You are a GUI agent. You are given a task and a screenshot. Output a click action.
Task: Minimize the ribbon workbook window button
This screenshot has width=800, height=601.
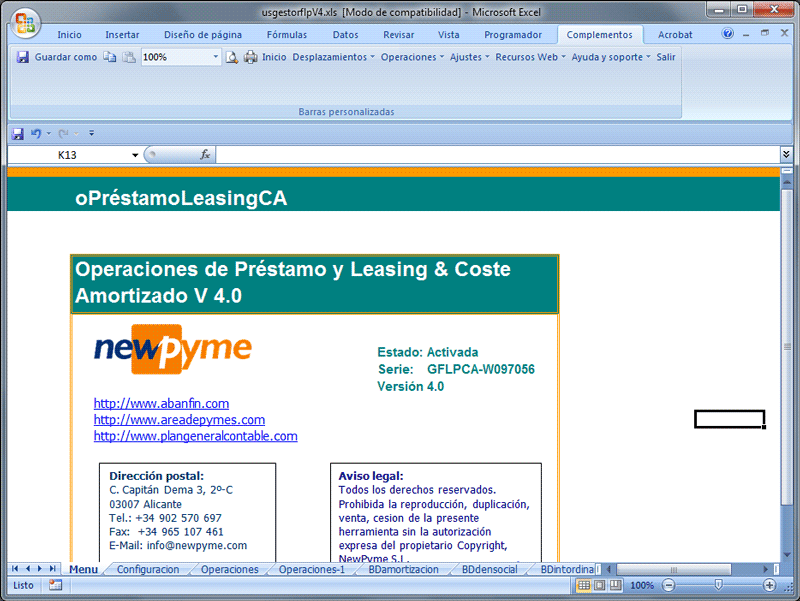(x=746, y=34)
